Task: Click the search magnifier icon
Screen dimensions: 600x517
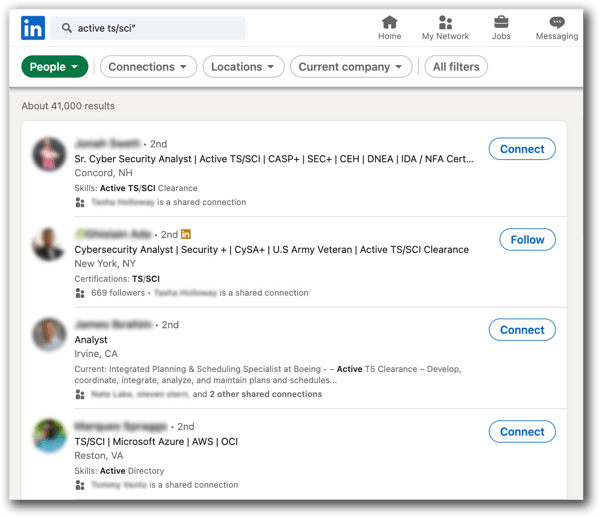Action: 67,28
